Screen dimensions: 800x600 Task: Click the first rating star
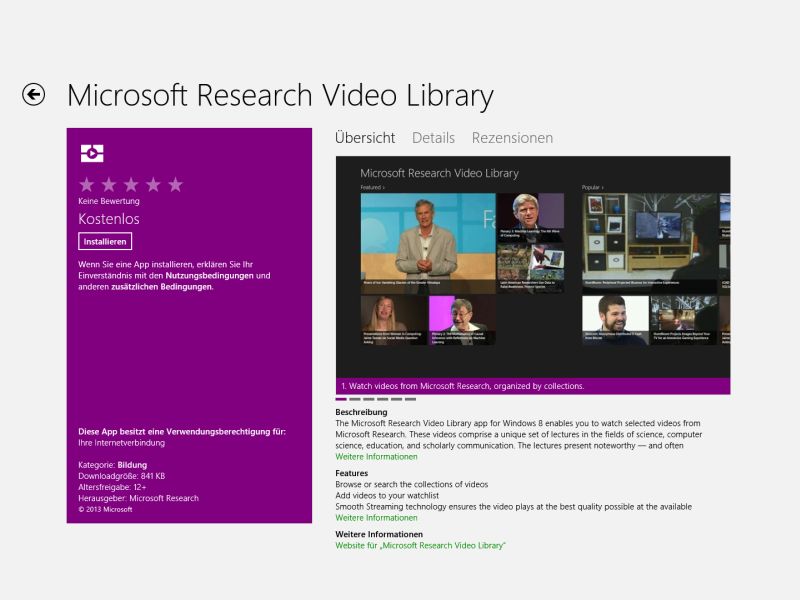pyautogui.click(x=87, y=184)
